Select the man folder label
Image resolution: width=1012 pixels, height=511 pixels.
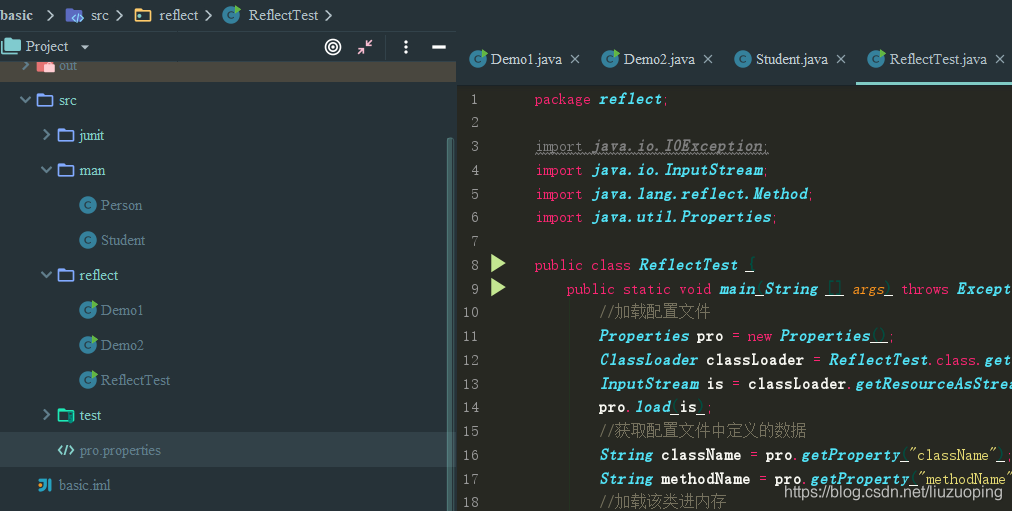coord(92,170)
